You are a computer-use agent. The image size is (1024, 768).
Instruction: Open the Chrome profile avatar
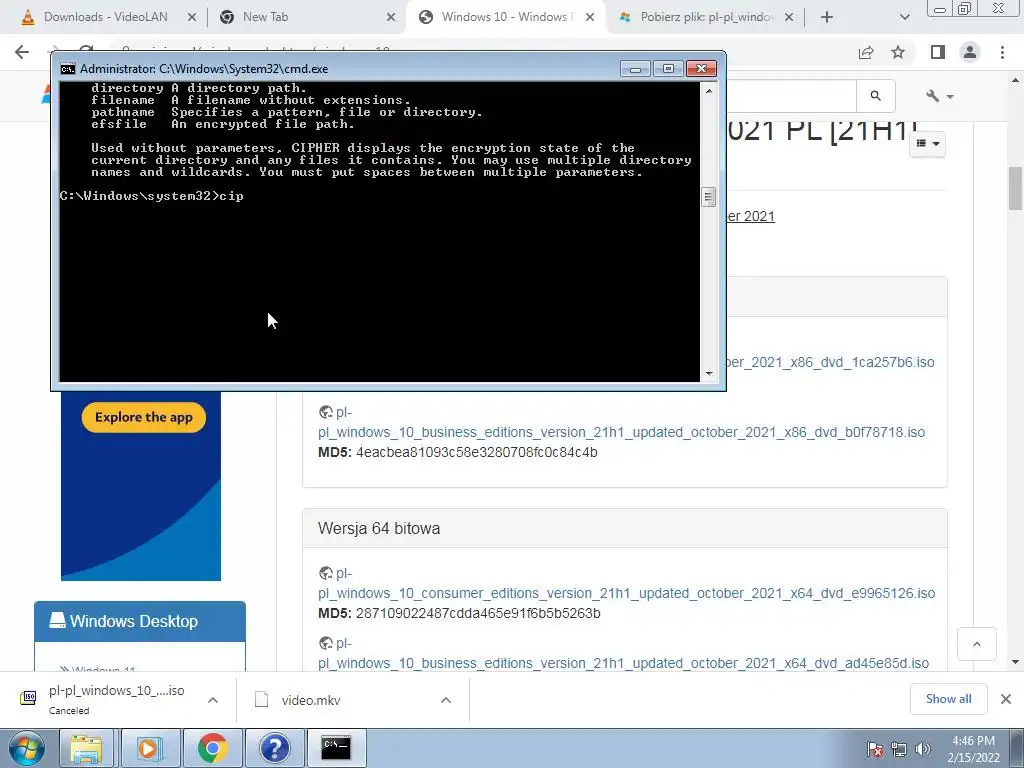click(970, 52)
